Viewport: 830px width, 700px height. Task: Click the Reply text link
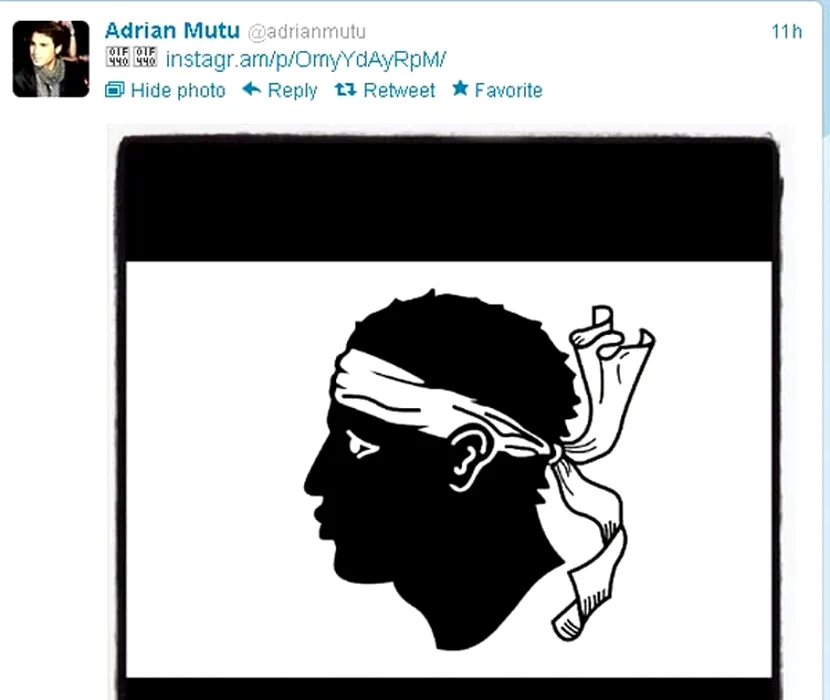[x=292, y=91]
